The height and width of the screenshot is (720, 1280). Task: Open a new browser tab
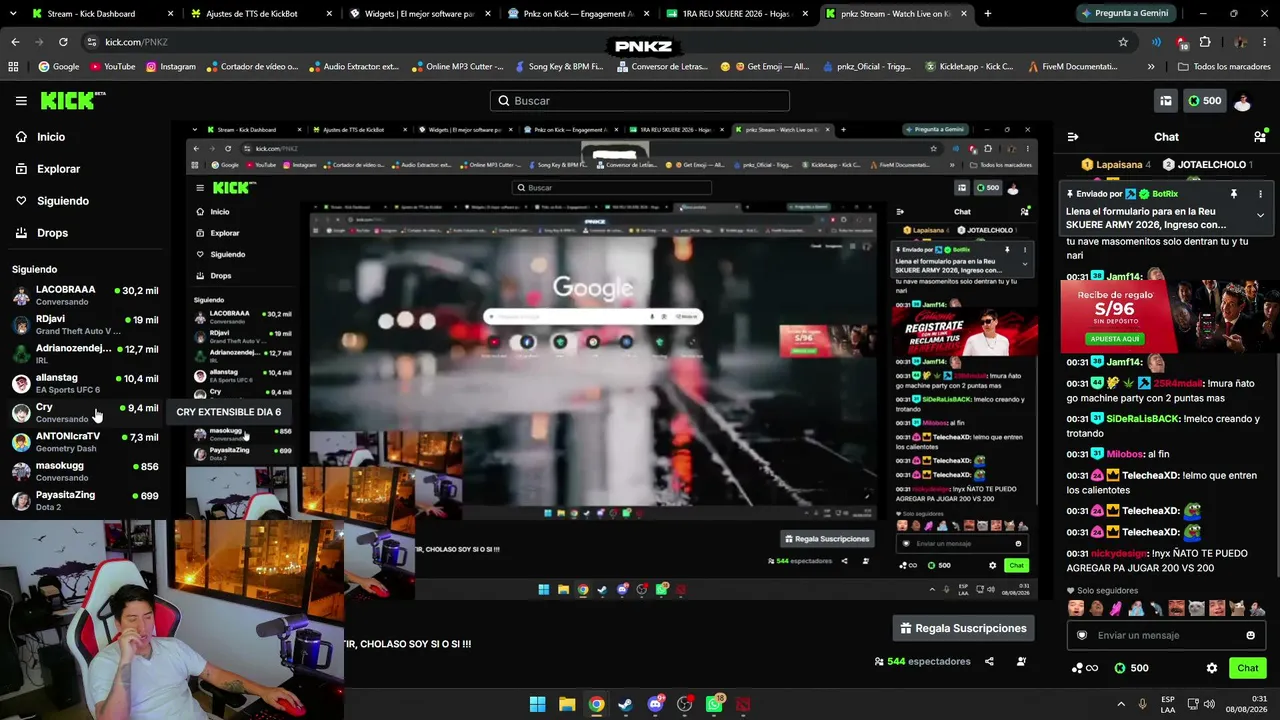coord(988,14)
